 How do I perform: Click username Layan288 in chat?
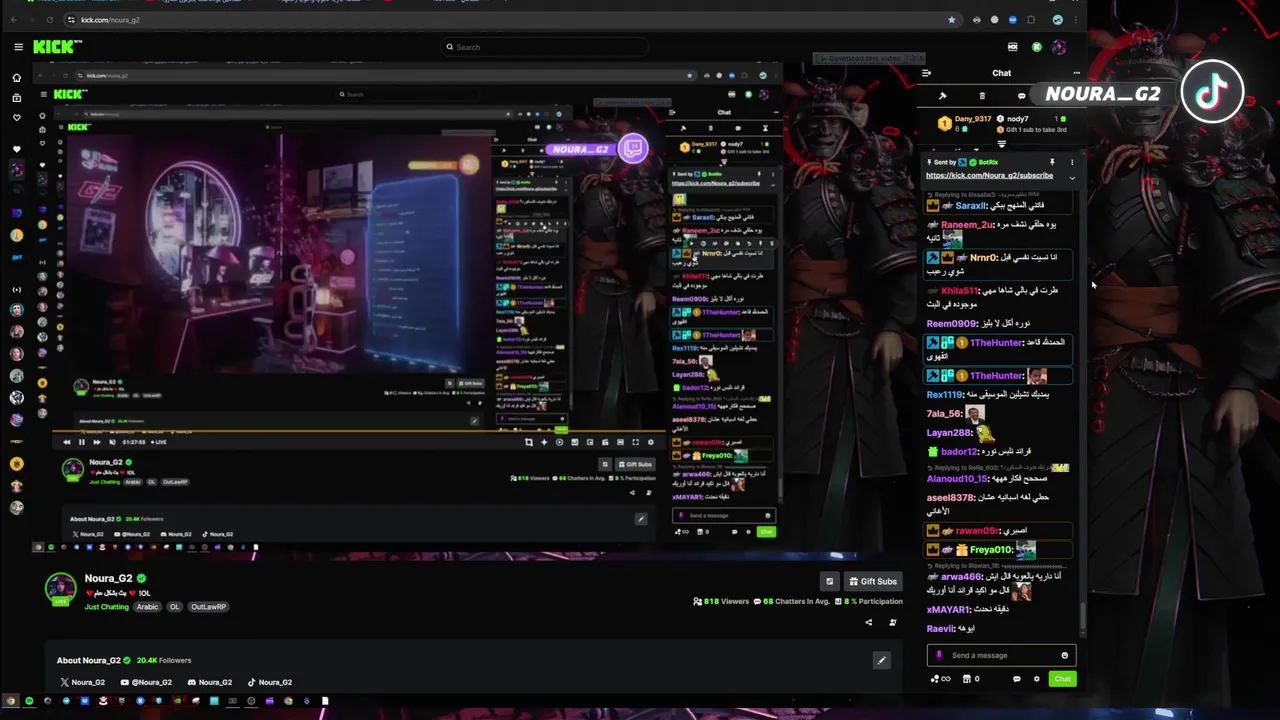[x=949, y=433]
